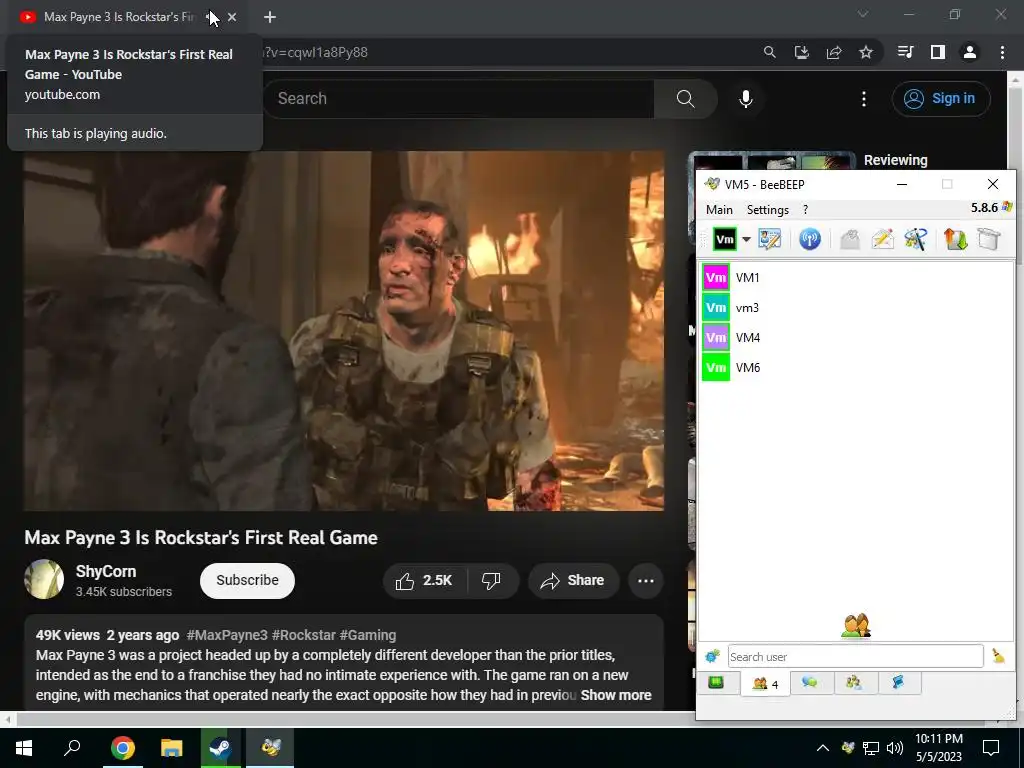The height and width of the screenshot is (768, 1024).
Task: Open the Chrome media control icon
Action: coord(906,52)
